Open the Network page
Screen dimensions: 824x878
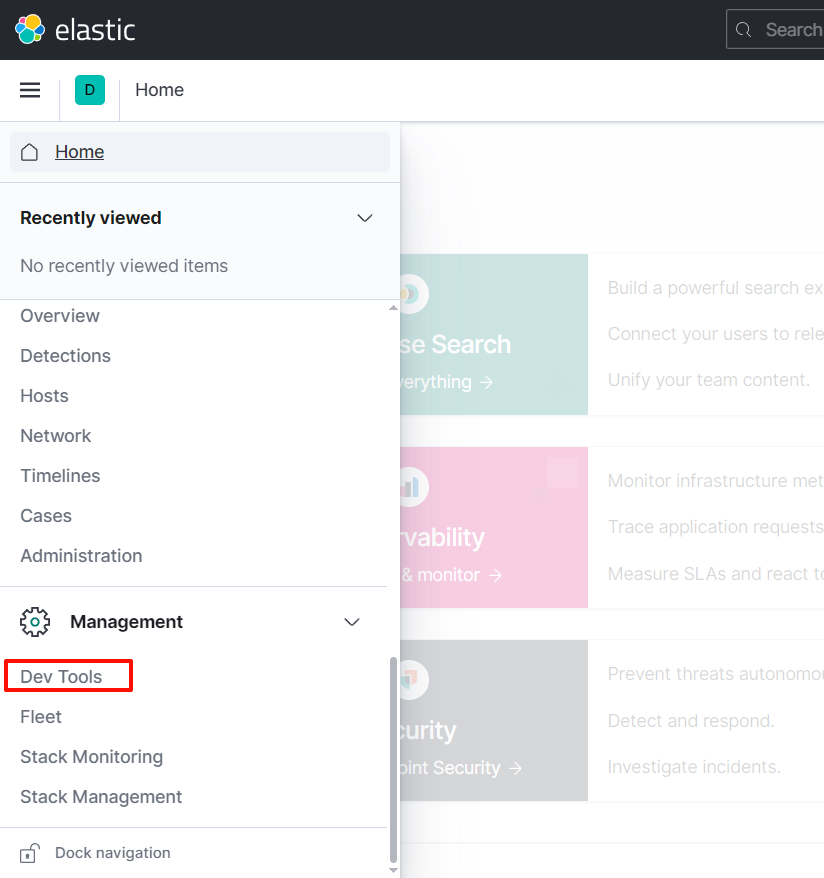click(x=55, y=436)
